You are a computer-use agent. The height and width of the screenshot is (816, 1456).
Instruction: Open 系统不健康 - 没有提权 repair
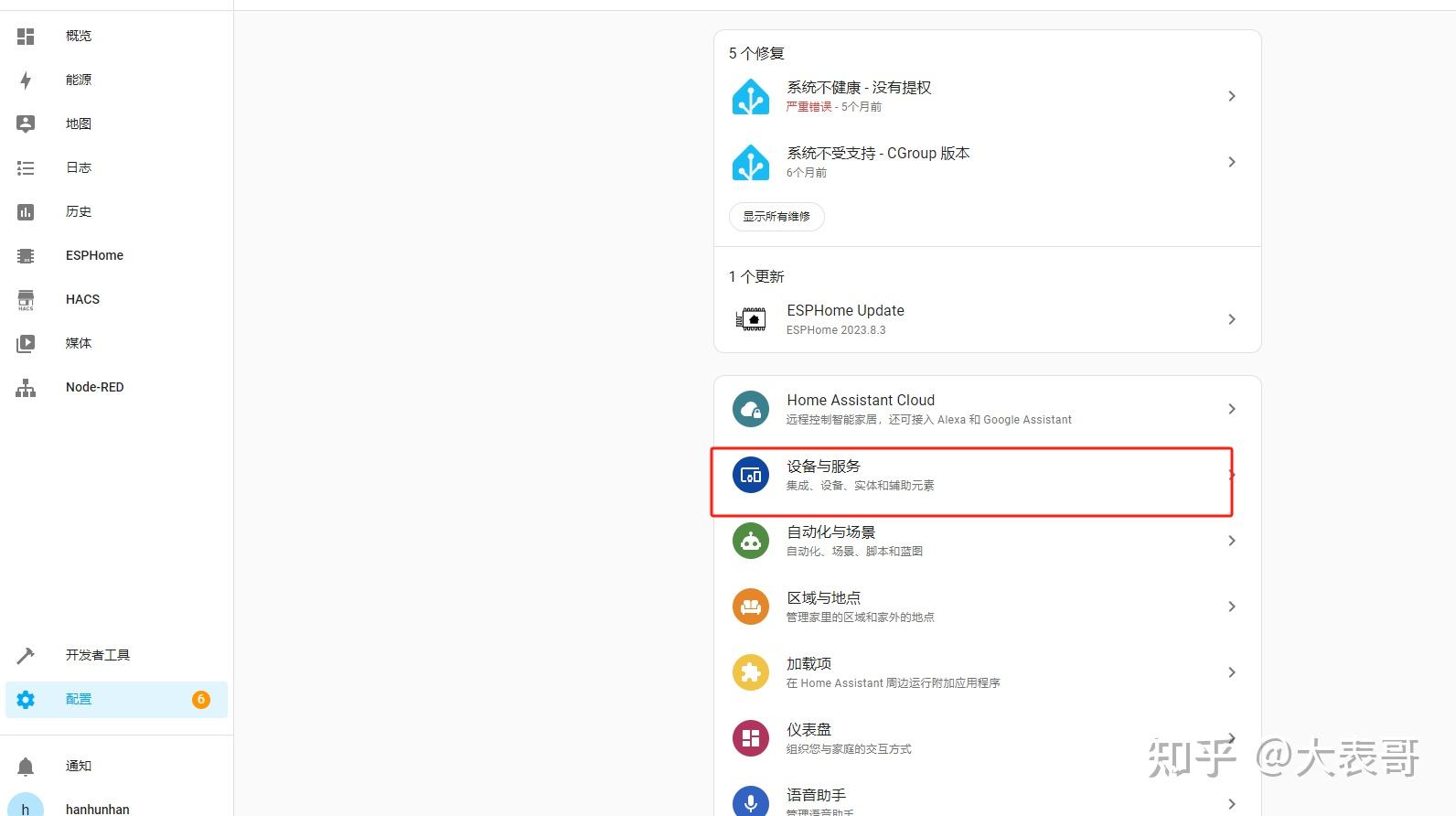[x=988, y=96]
